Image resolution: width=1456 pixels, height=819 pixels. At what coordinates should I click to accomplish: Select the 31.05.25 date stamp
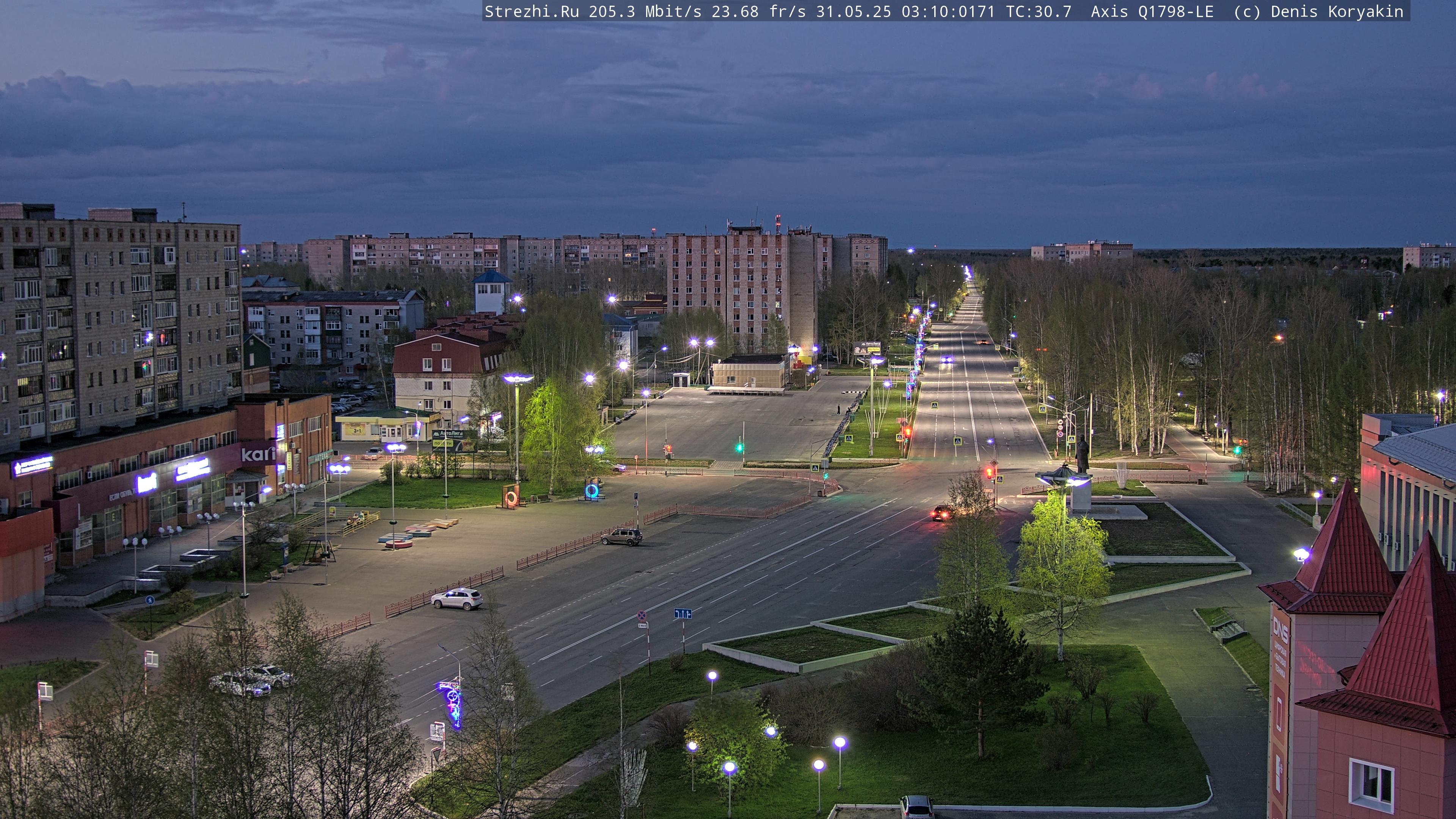tap(854, 11)
